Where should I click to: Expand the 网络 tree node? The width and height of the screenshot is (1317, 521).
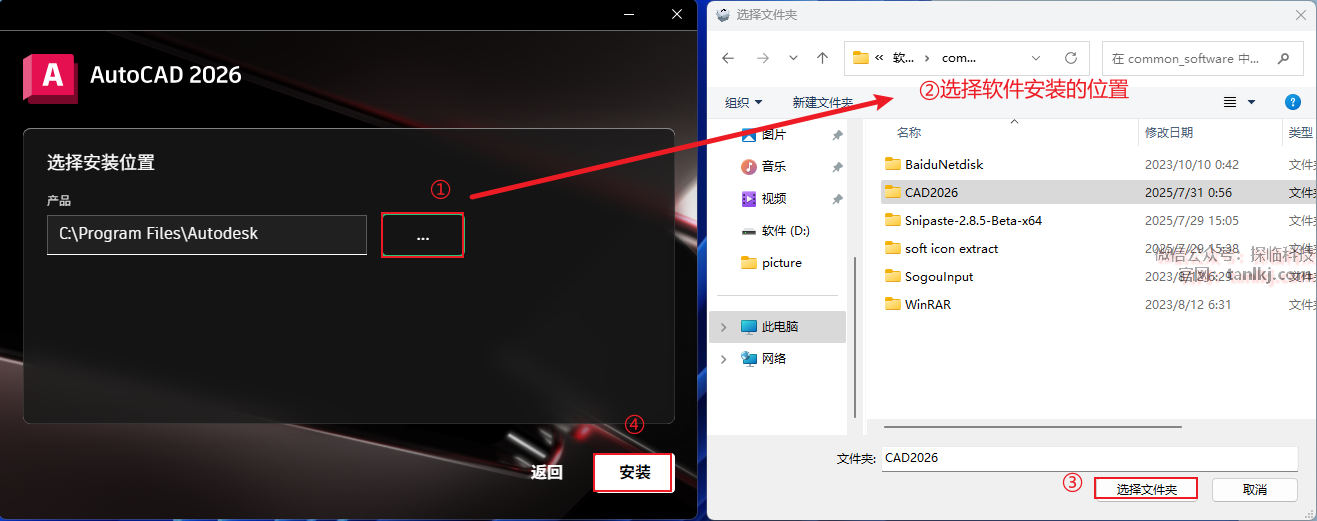[x=724, y=359]
